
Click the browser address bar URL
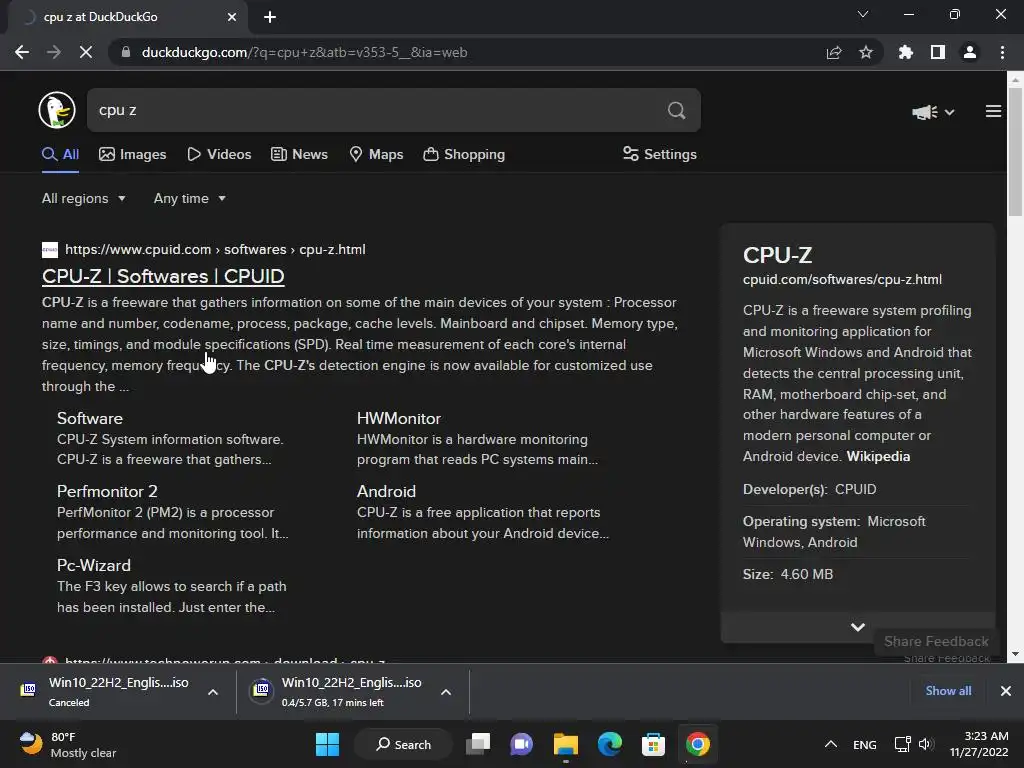(304, 52)
